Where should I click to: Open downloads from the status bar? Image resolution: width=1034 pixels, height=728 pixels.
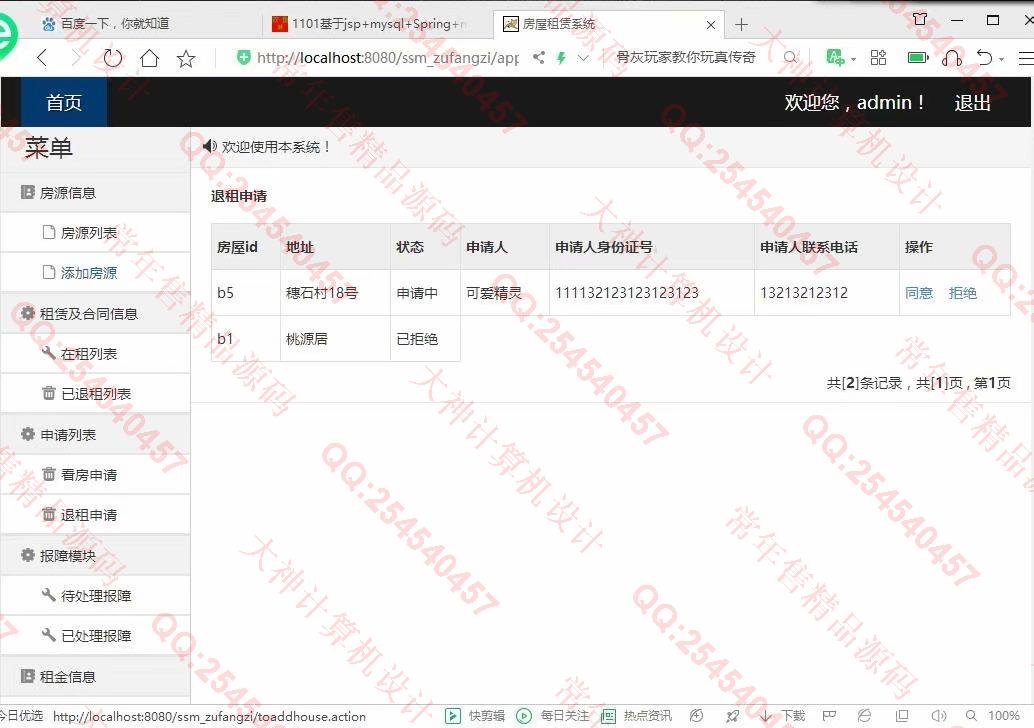click(x=783, y=716)
